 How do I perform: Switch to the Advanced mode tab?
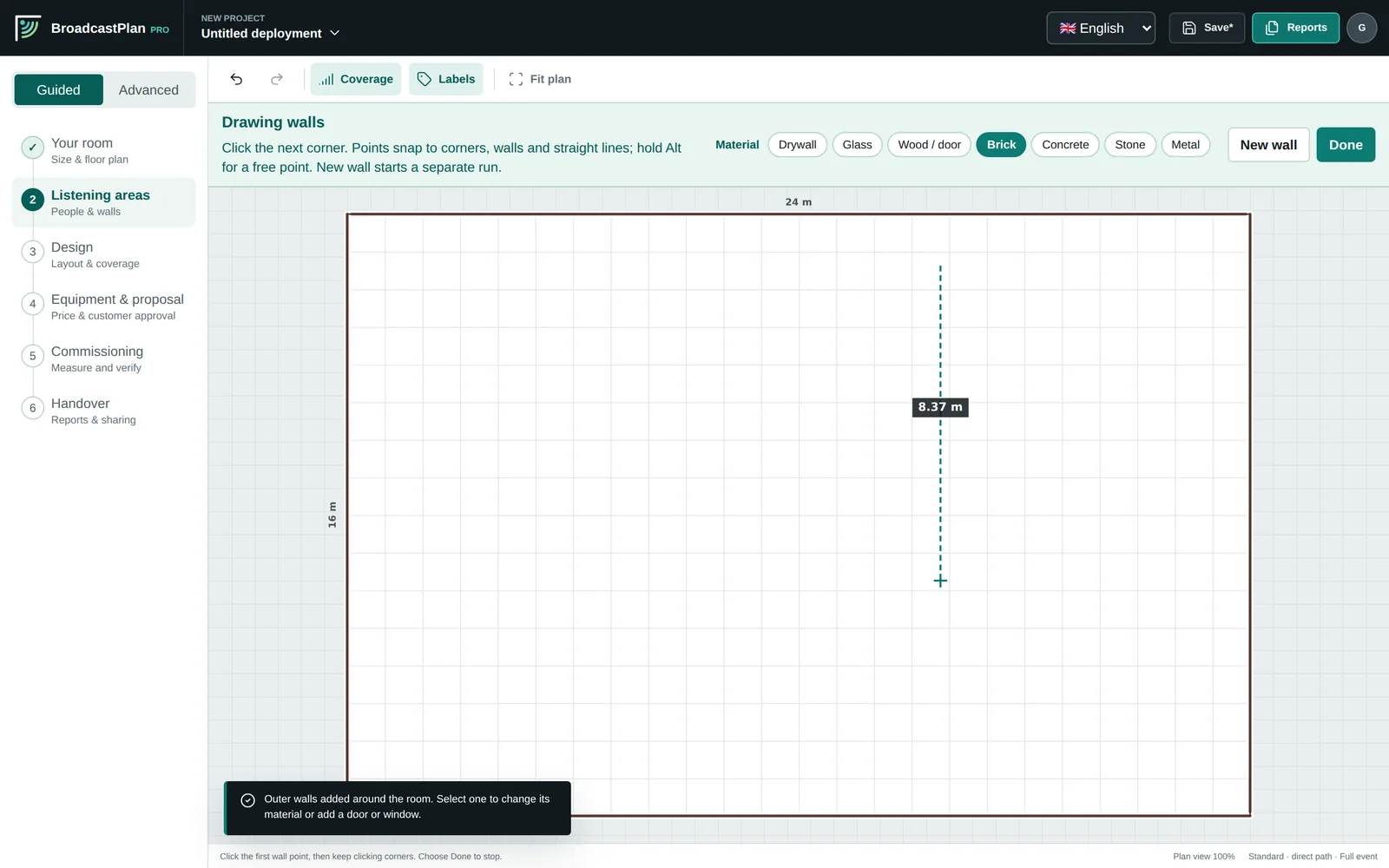coord(148,90)
